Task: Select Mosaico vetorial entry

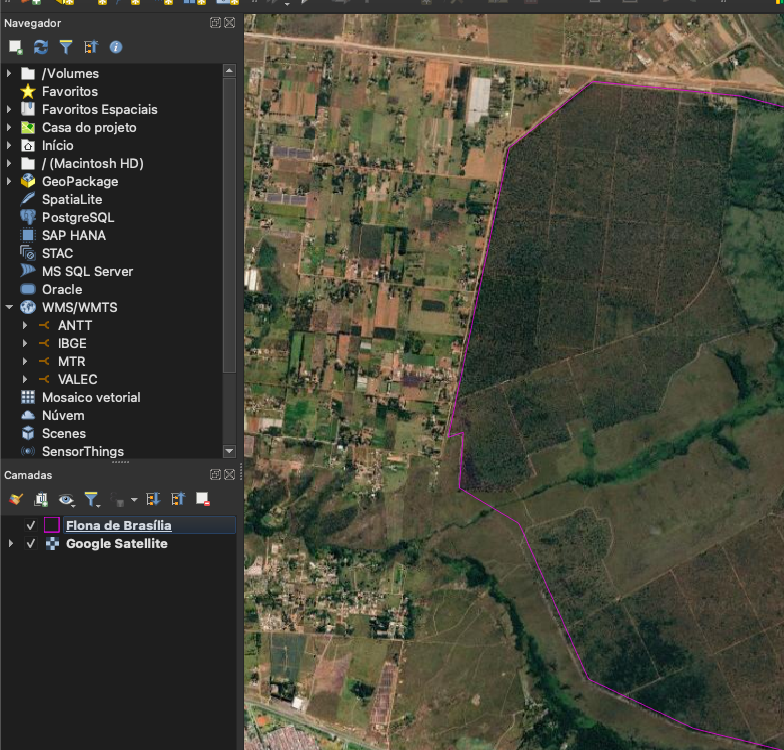Action: click(91, 398)
